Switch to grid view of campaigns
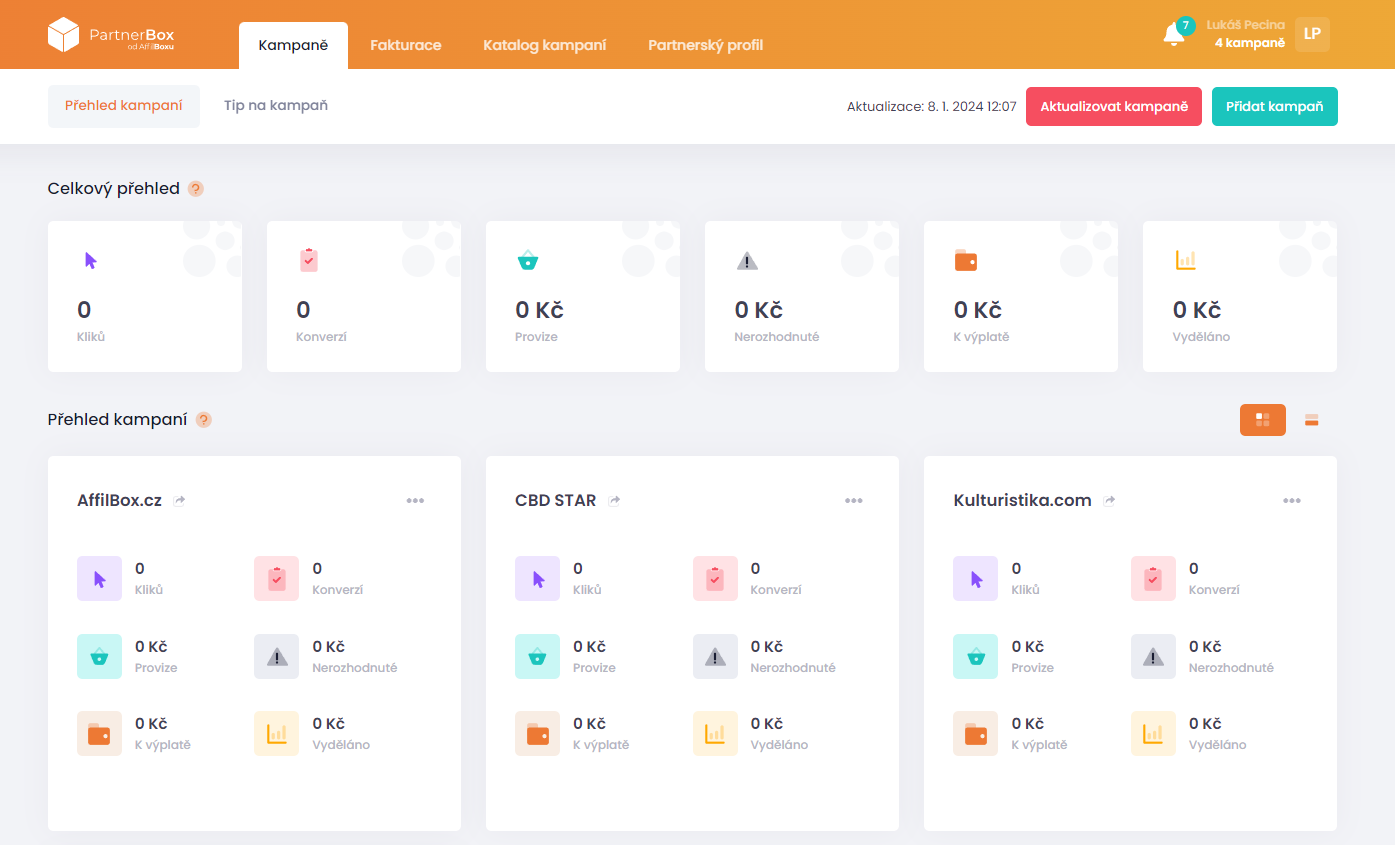The width and height of the screenshot is (1395, 845). click(x=1262, y=420)
